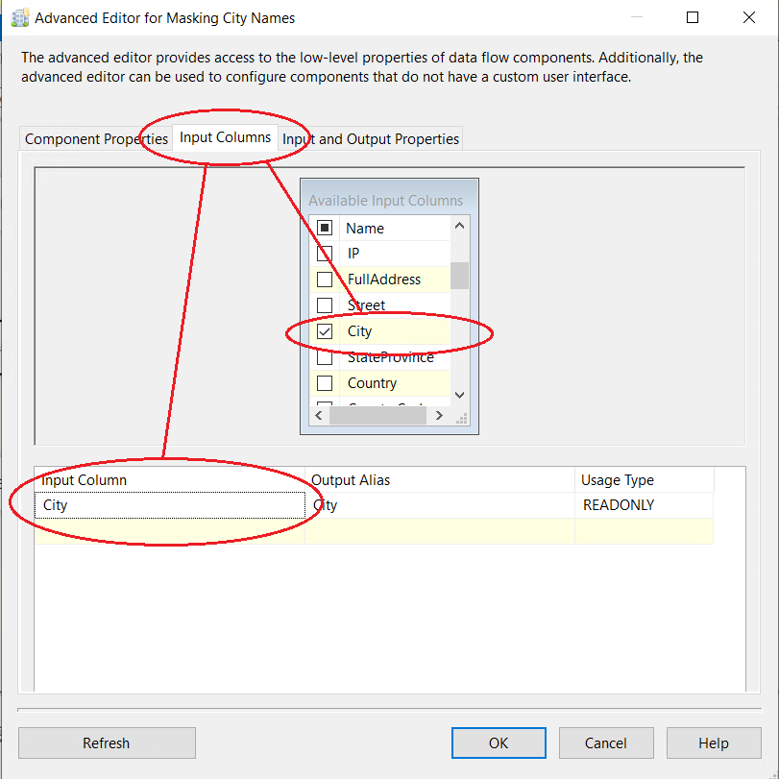Screen dimensions: 779x779
Task: Maximize the Advanced Editor window
Action: (692, 17)
